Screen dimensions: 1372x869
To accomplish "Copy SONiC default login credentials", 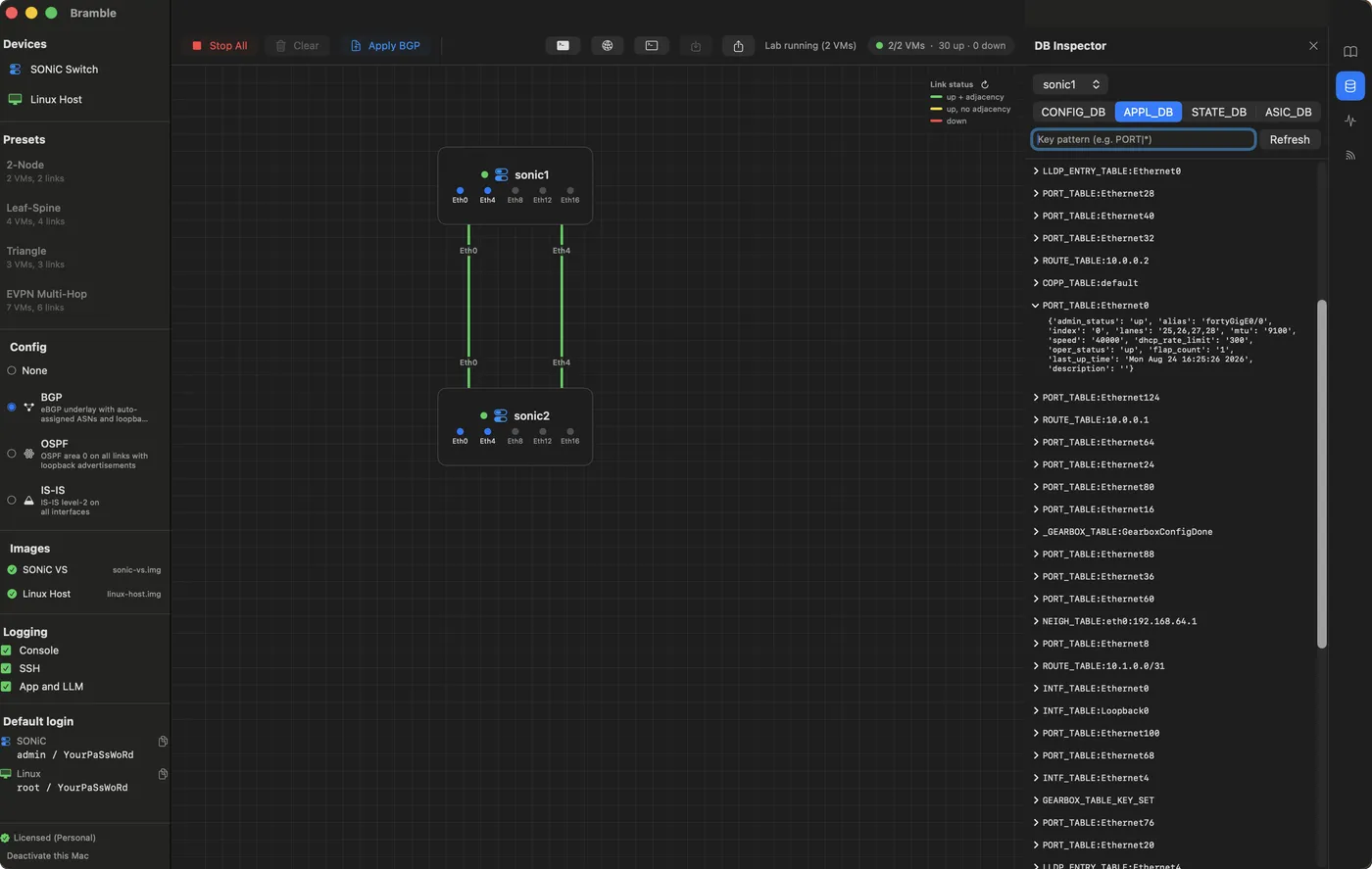I will [163, 742].
